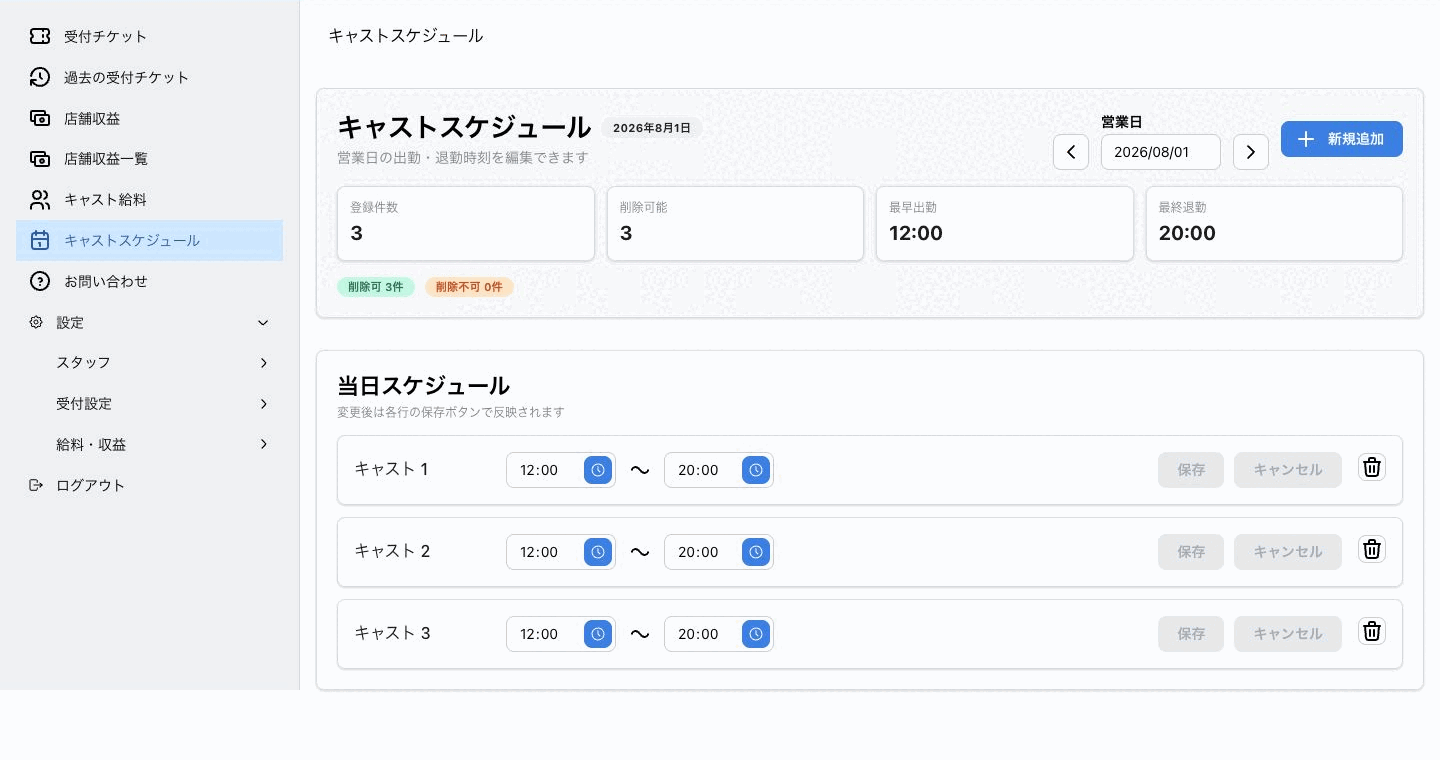This screenshot has width=1440, height=760.
Task: Select キャストスケジュール in sidebar
Action: pos(149,241)
